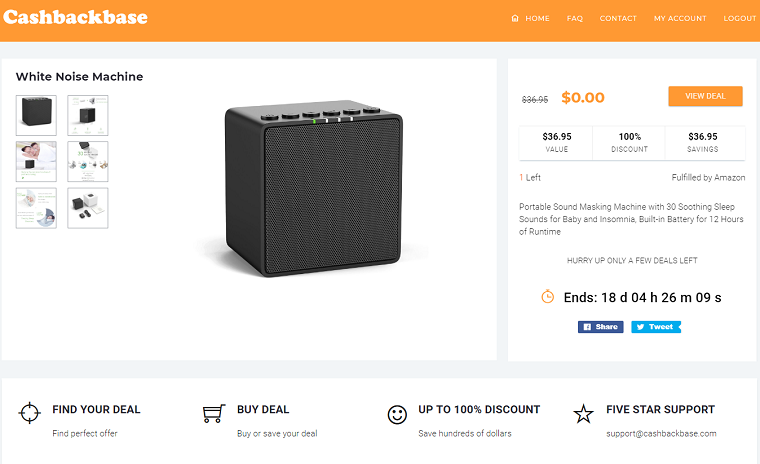Viewport: 760px width, 464px height.
Task: Open My Account page
Action: click(680, 18)
